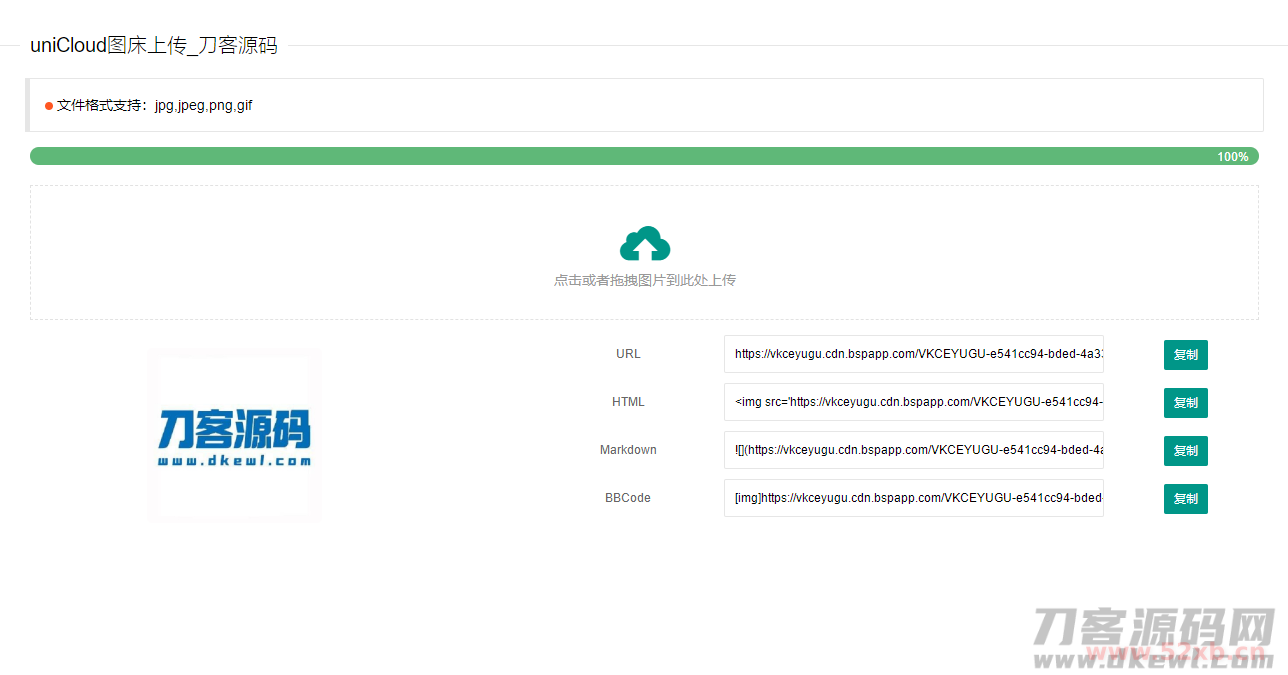The image size is (1288, 675).
Task: Select the Markdown code field
Action: point(913,450)
